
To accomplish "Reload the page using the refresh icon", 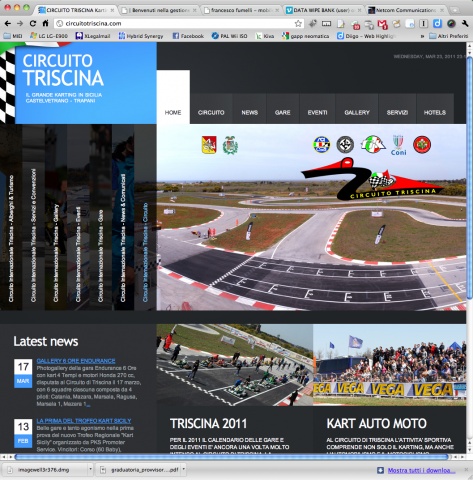I will tap(33, 23).
